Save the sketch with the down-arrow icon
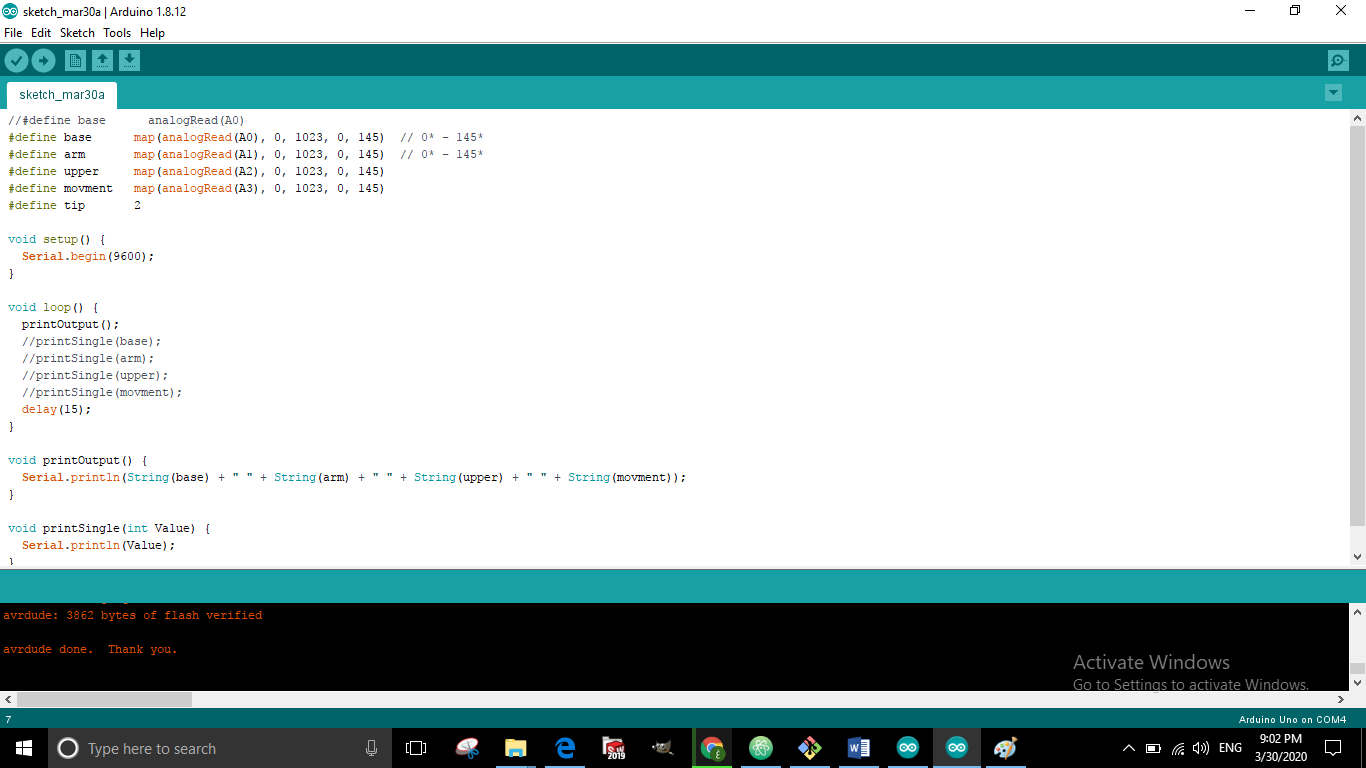The width and height of the screenshot is (1366, 768). (x=129, y=61)
